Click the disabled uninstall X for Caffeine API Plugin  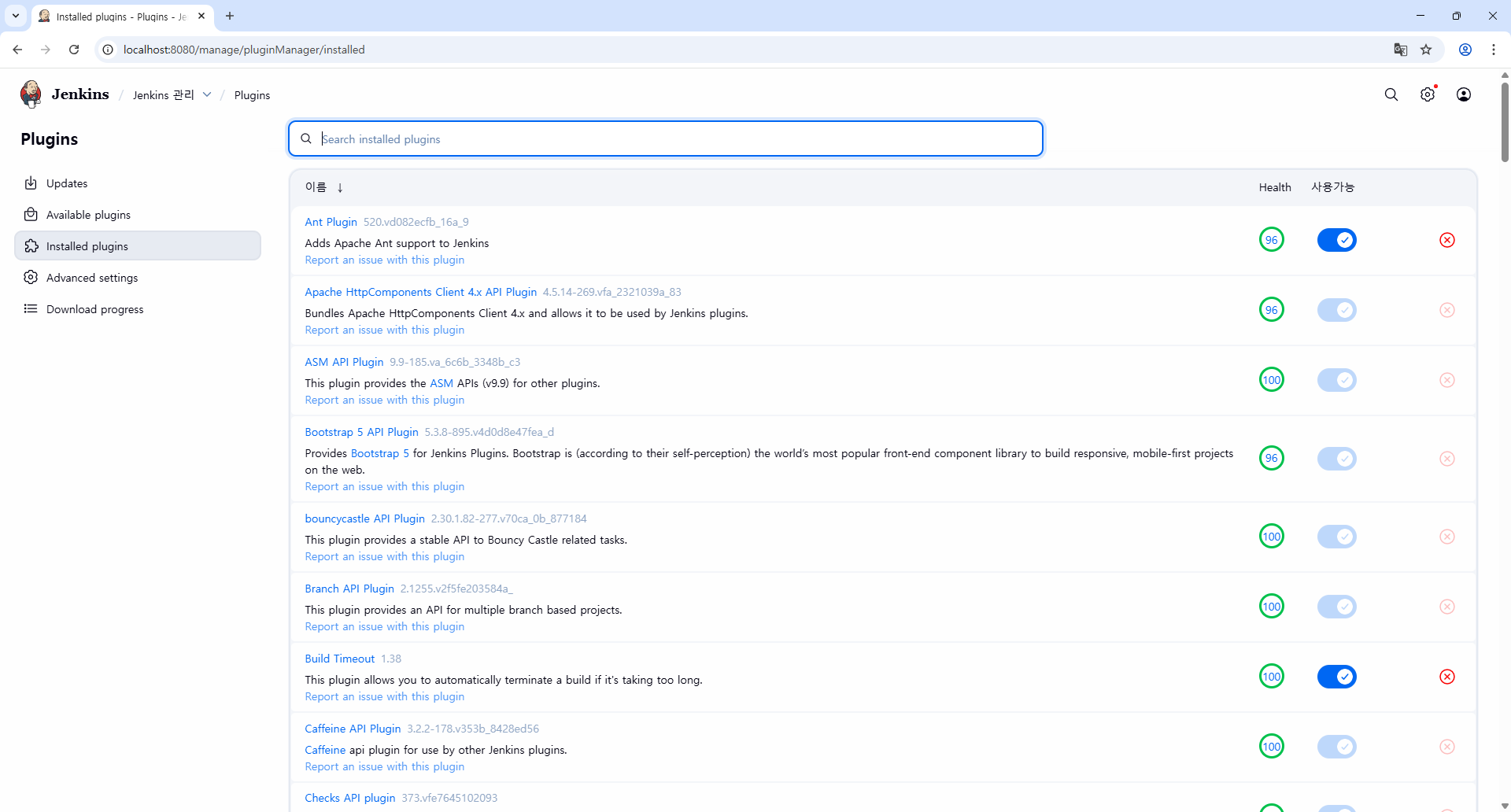(x=1447, y=747)
